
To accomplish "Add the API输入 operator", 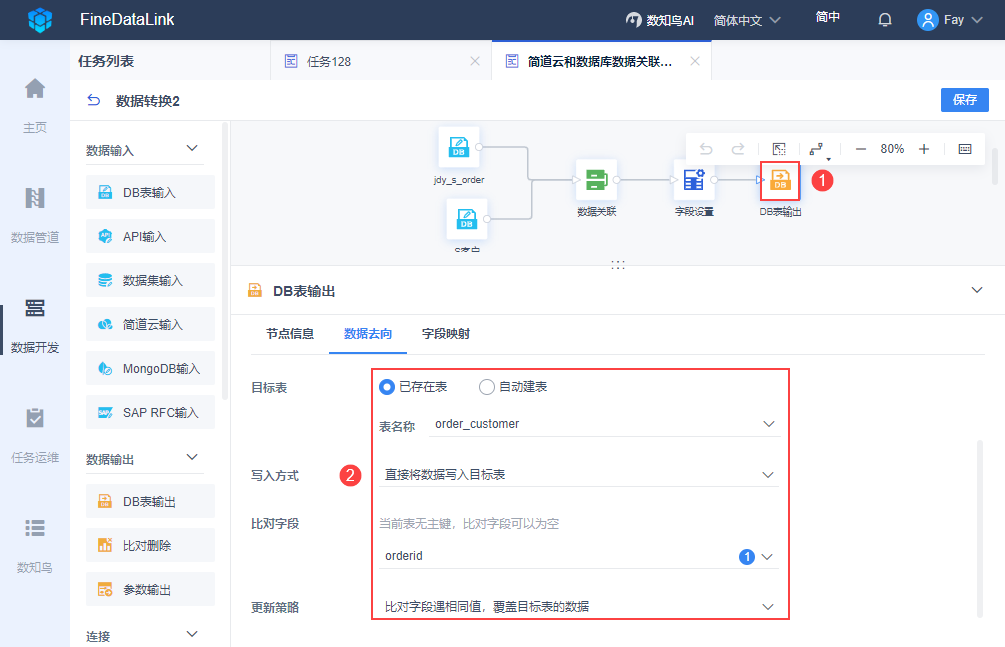I will pyautogui.click(x=150, y=236).
